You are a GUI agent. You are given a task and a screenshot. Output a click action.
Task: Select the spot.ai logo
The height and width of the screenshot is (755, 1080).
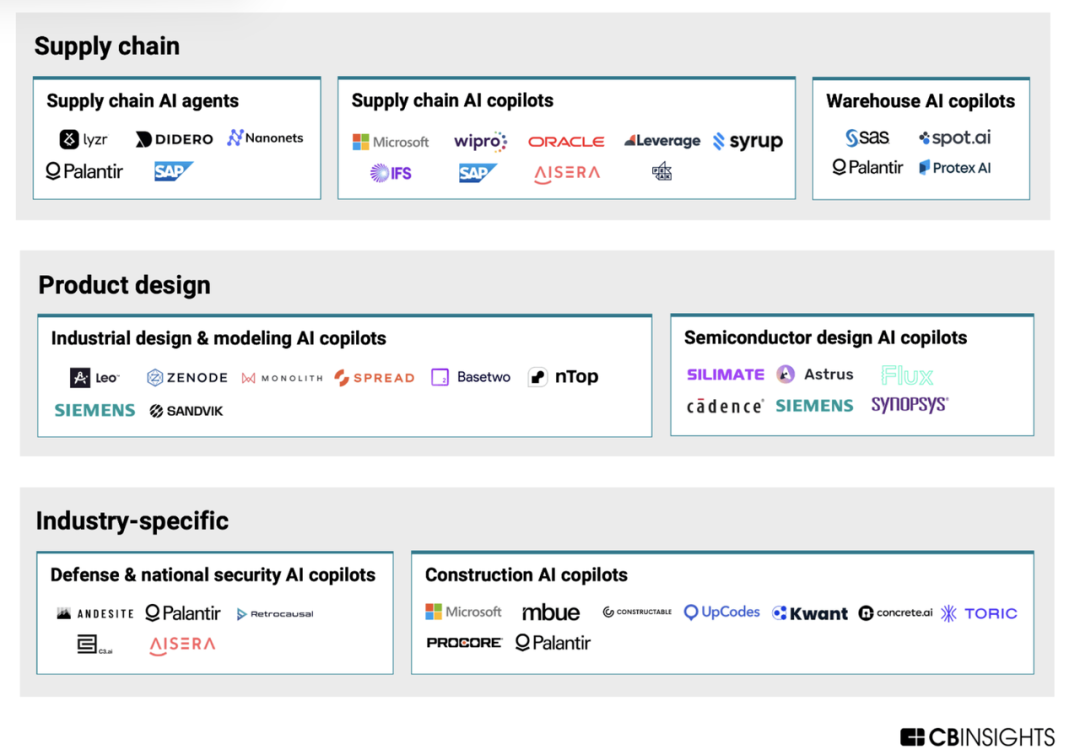[x=954, y=138]
